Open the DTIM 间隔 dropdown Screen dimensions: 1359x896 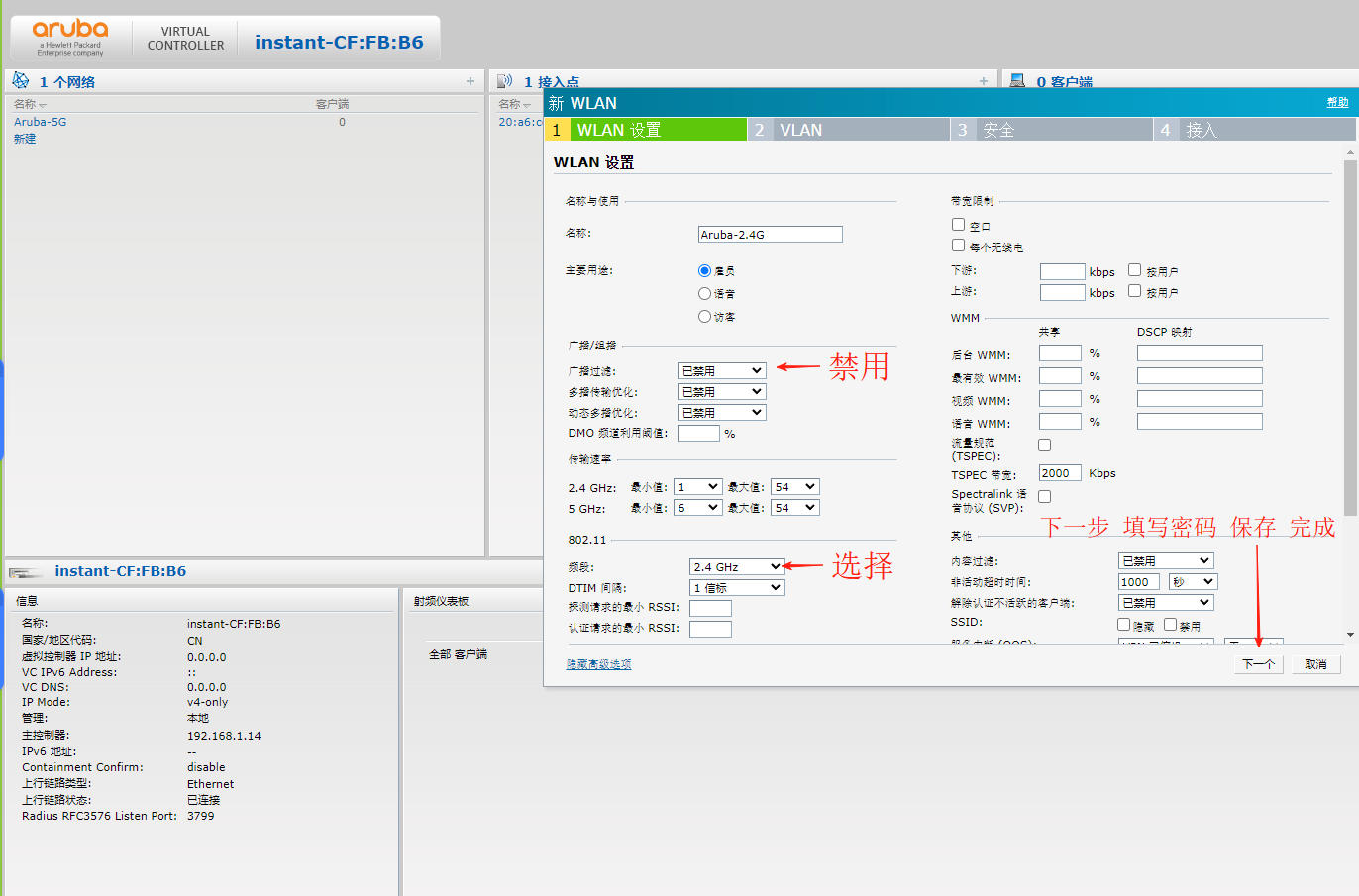(737, 587)
